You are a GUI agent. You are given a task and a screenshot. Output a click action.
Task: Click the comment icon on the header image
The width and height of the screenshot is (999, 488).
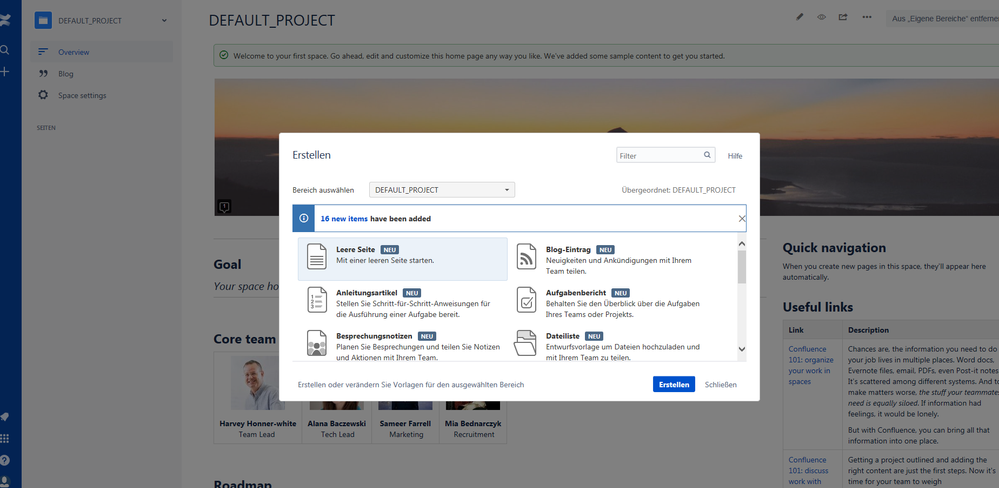click(x=224, y=206)
